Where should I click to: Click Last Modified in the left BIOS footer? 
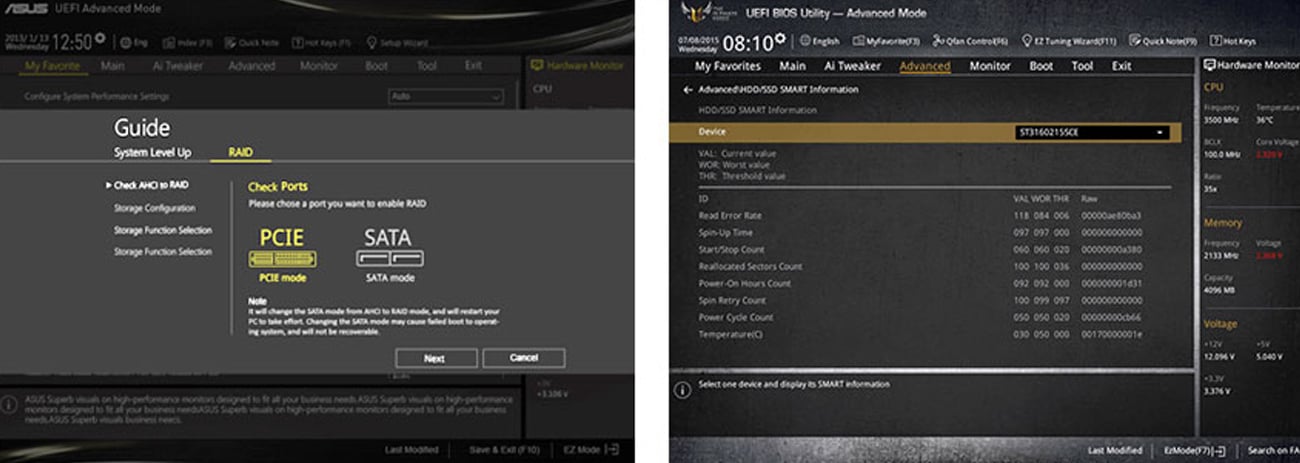click(413, 450)
